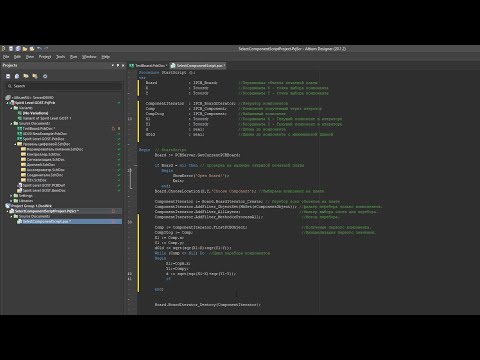Close the Projects panel

click(x=123, y=65)
